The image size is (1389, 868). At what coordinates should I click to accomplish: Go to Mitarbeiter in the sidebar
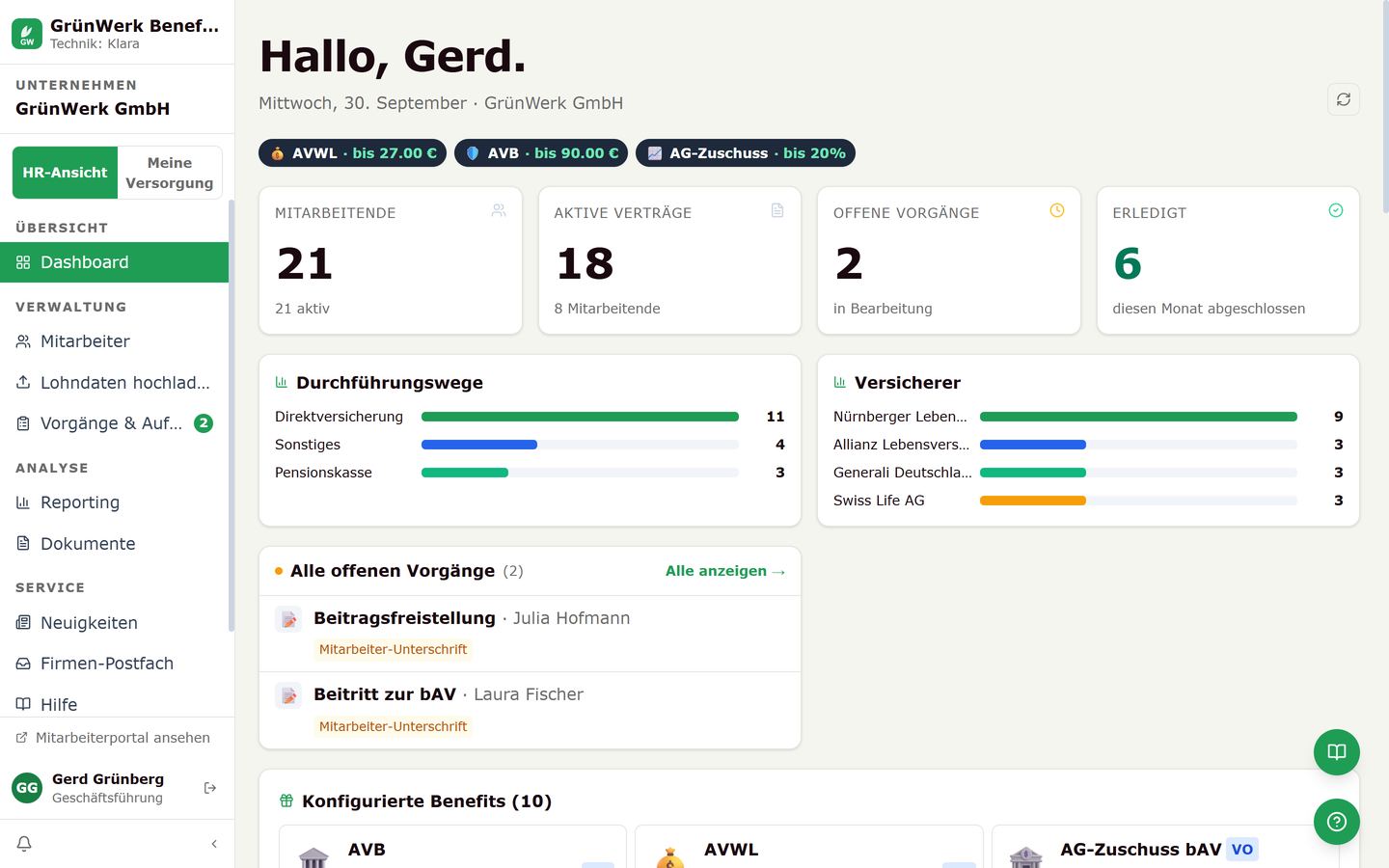(x=114, y=341)
